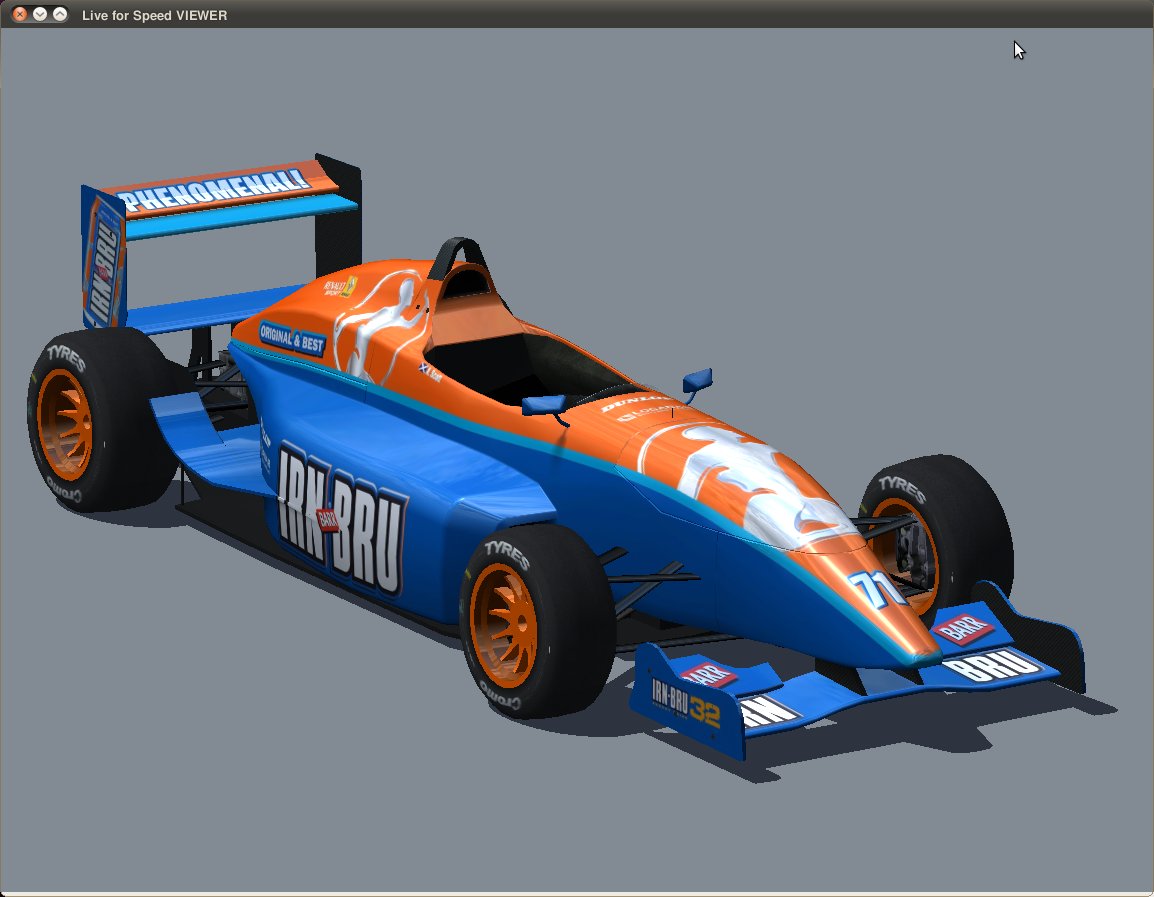The height and width of the screenshot is (897, 1154).
Task: Click the red BARR logo near nose tip
Action: click(x=962, y=629)
